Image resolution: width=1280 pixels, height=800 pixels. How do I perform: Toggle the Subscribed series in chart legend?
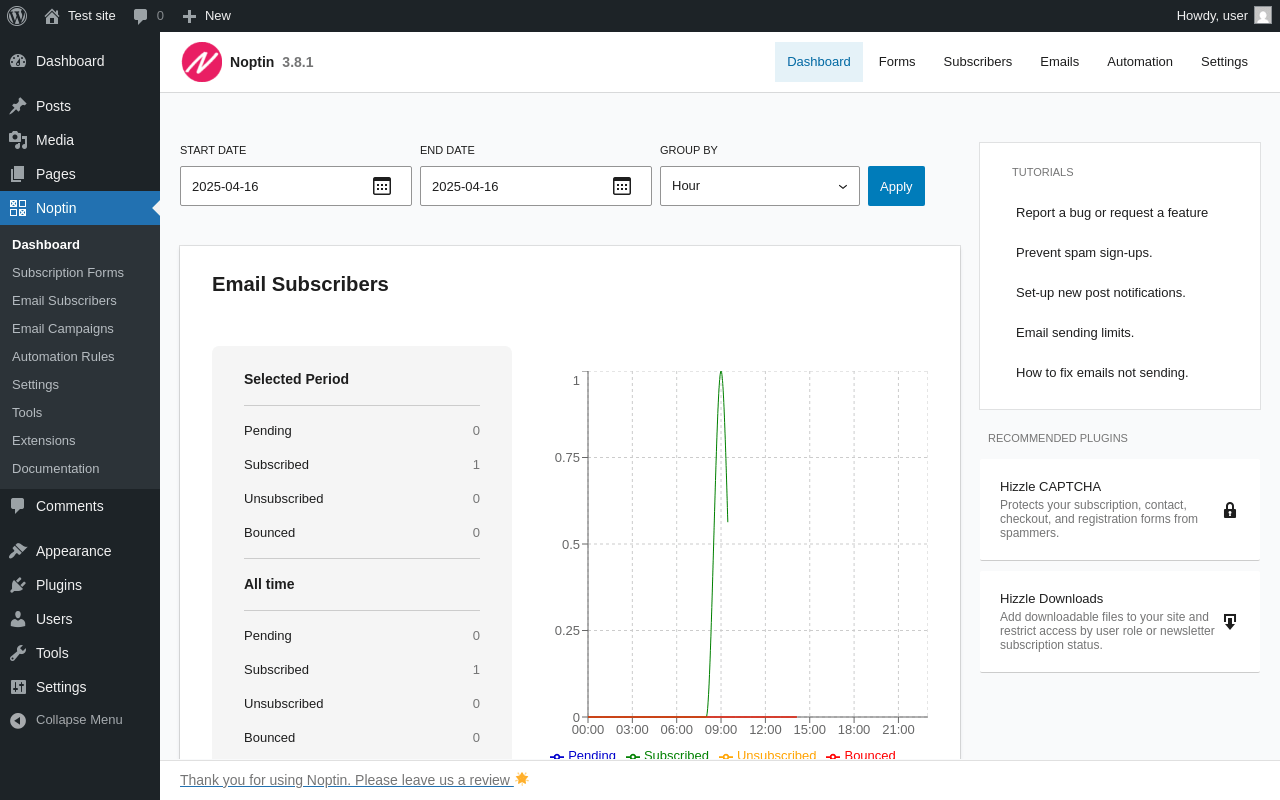tap(668, 755)
